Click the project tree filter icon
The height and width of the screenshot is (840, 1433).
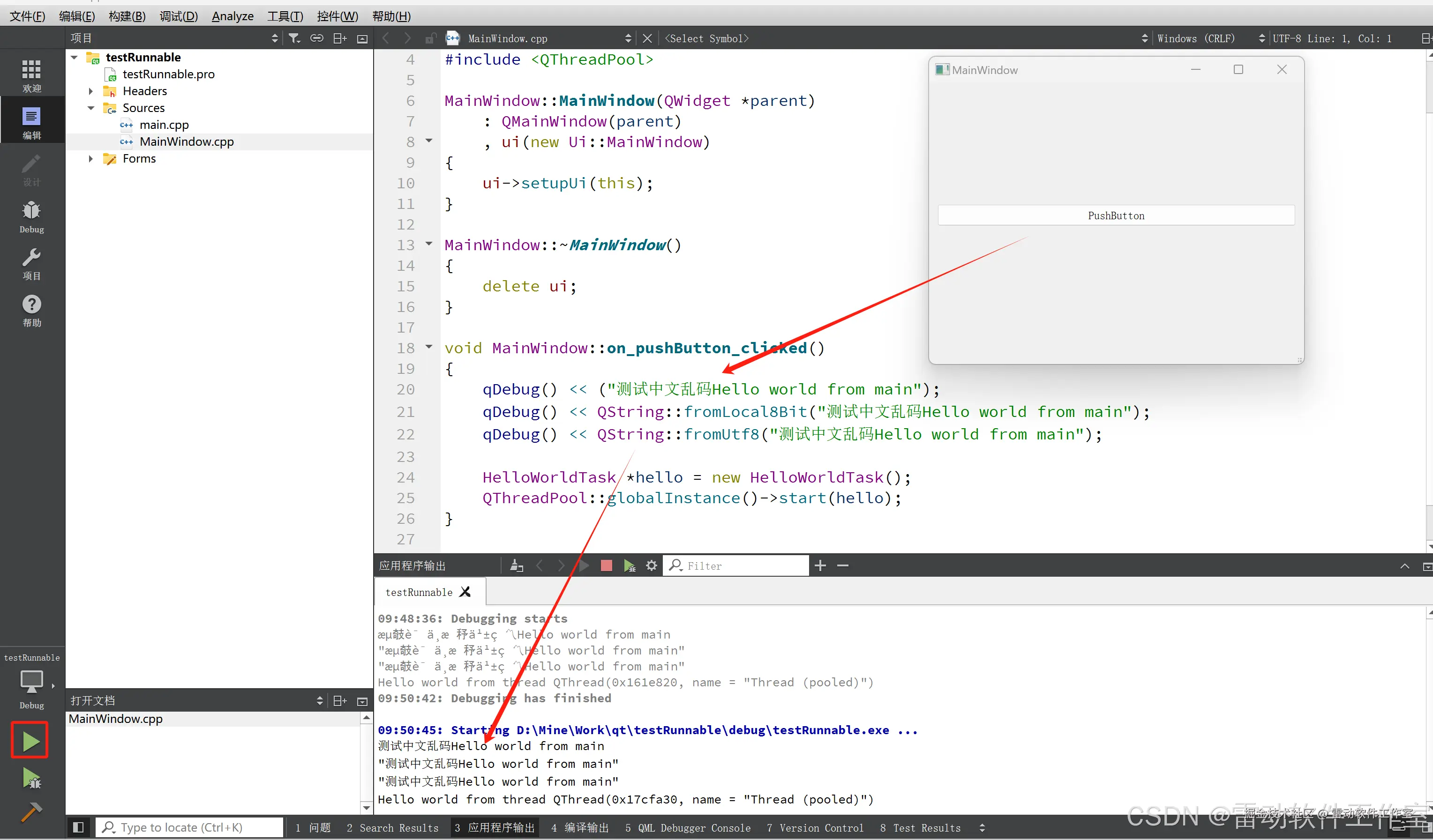click(x=294, y=38)
